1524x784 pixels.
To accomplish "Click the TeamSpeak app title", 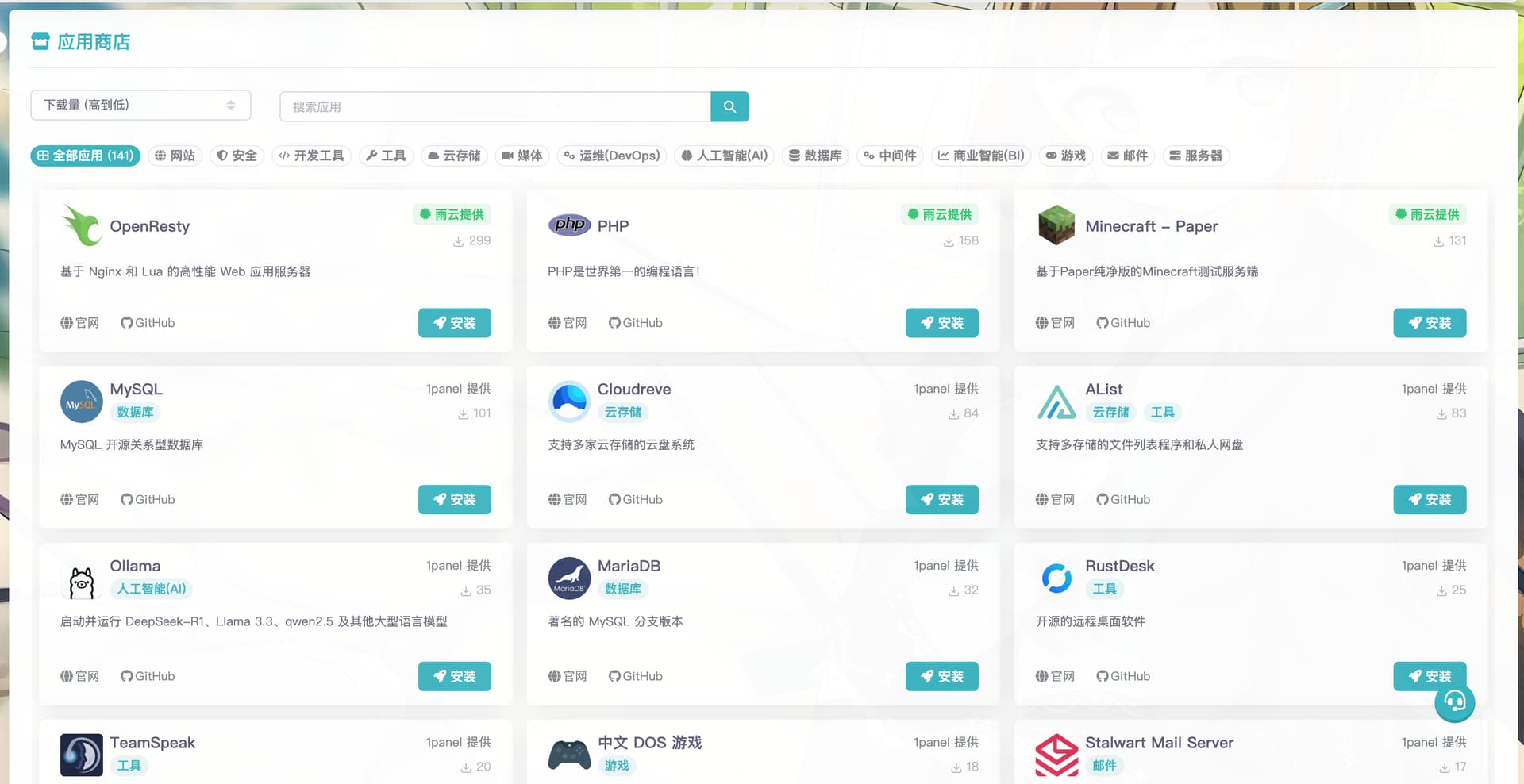I will pos(152,743).
